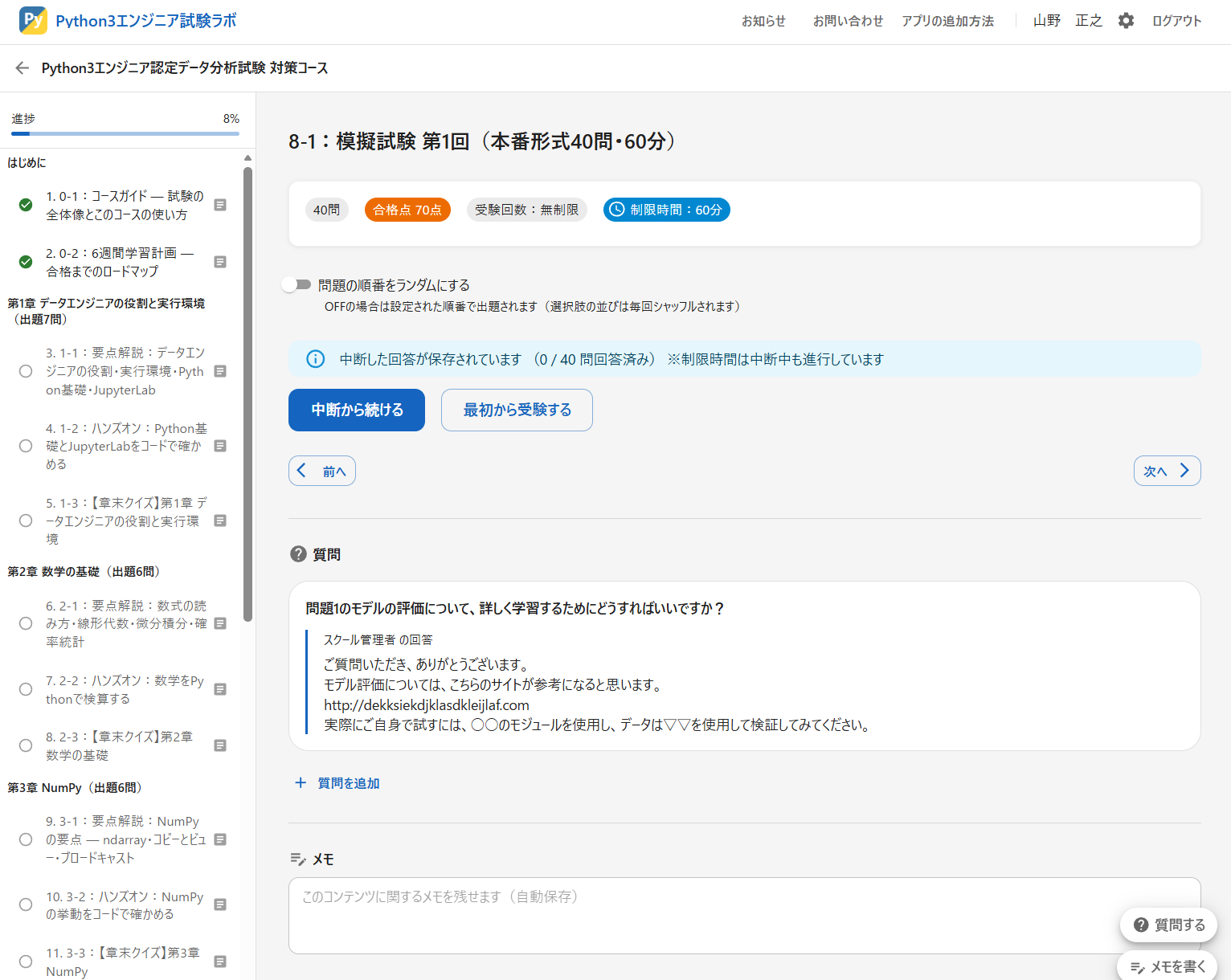The height and width of the screenshot is (980, 1231).
Task: Click into the メモ text area
Action: click(744, 916)
